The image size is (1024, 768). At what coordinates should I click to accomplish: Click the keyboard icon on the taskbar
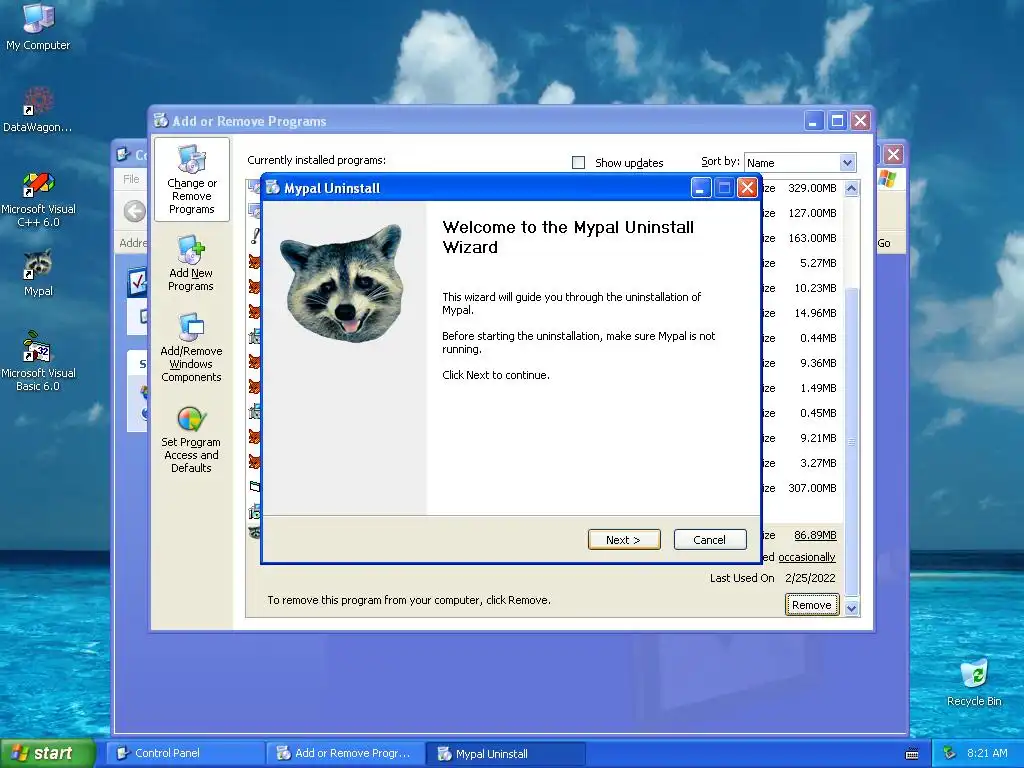[912, 754]
